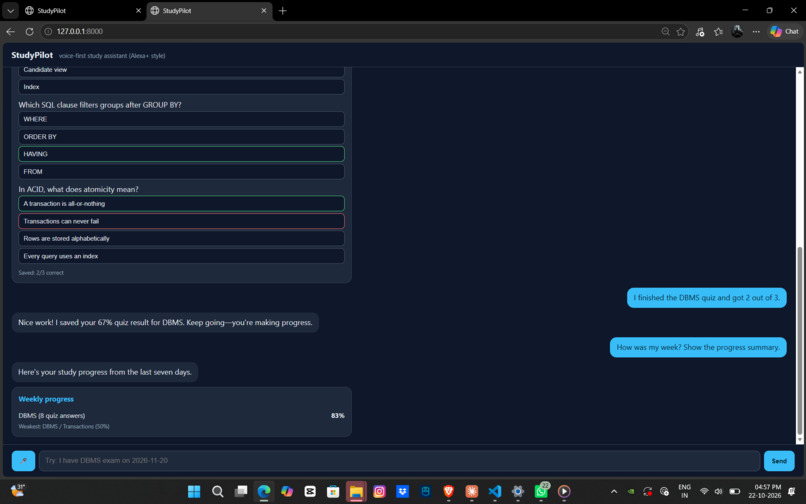Image resolution: width=806 pixels, height=504 pixels.
Task: Open the weather widget on taskbar
Action: [17, 491]
